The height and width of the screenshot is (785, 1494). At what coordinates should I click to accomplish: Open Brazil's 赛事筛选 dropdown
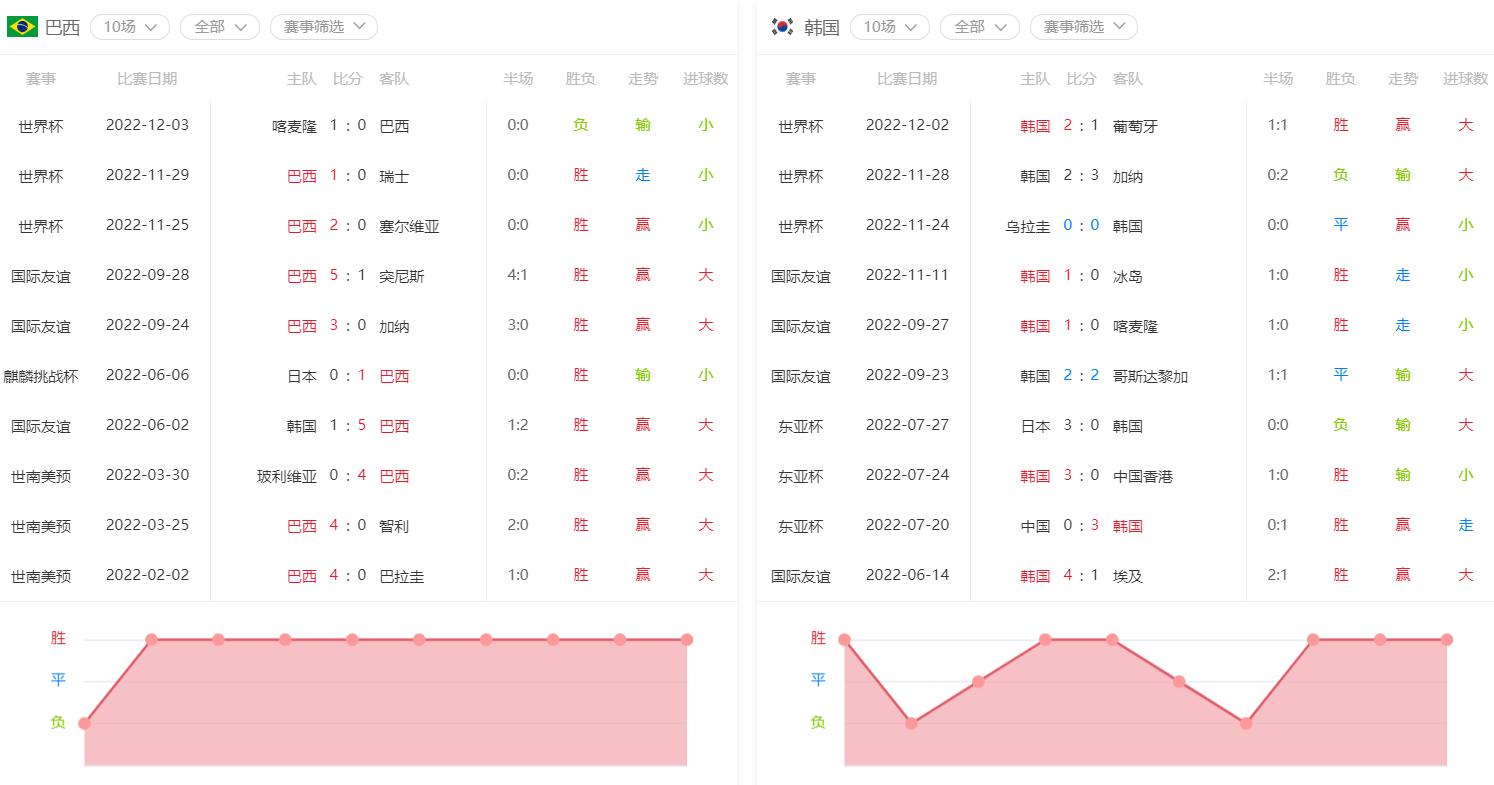[x=324, y=27]
